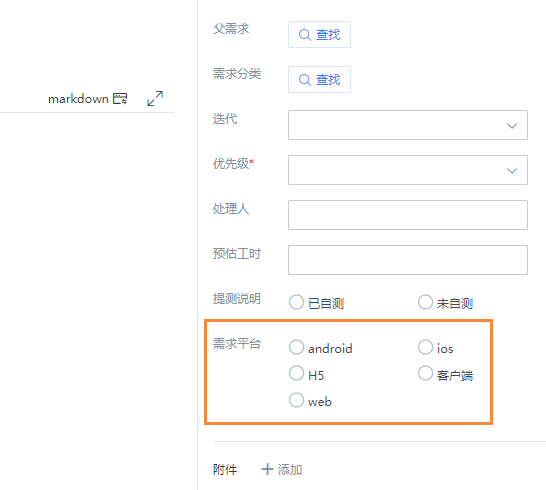Expand the editor to fullscreen
Viewport: 546px width, 490px height.
pos(155,99)
